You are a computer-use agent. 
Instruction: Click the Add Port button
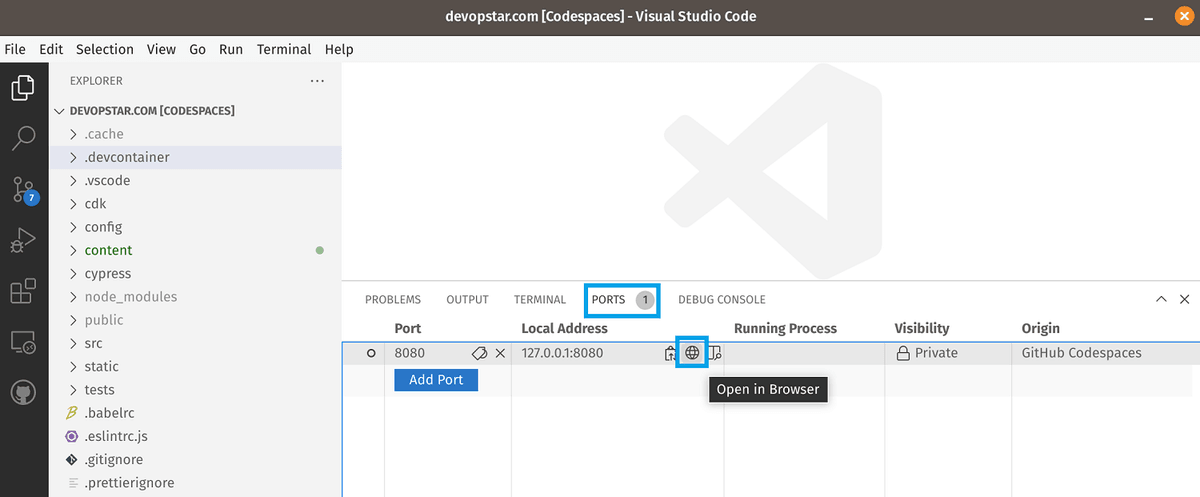coord(436,380)
